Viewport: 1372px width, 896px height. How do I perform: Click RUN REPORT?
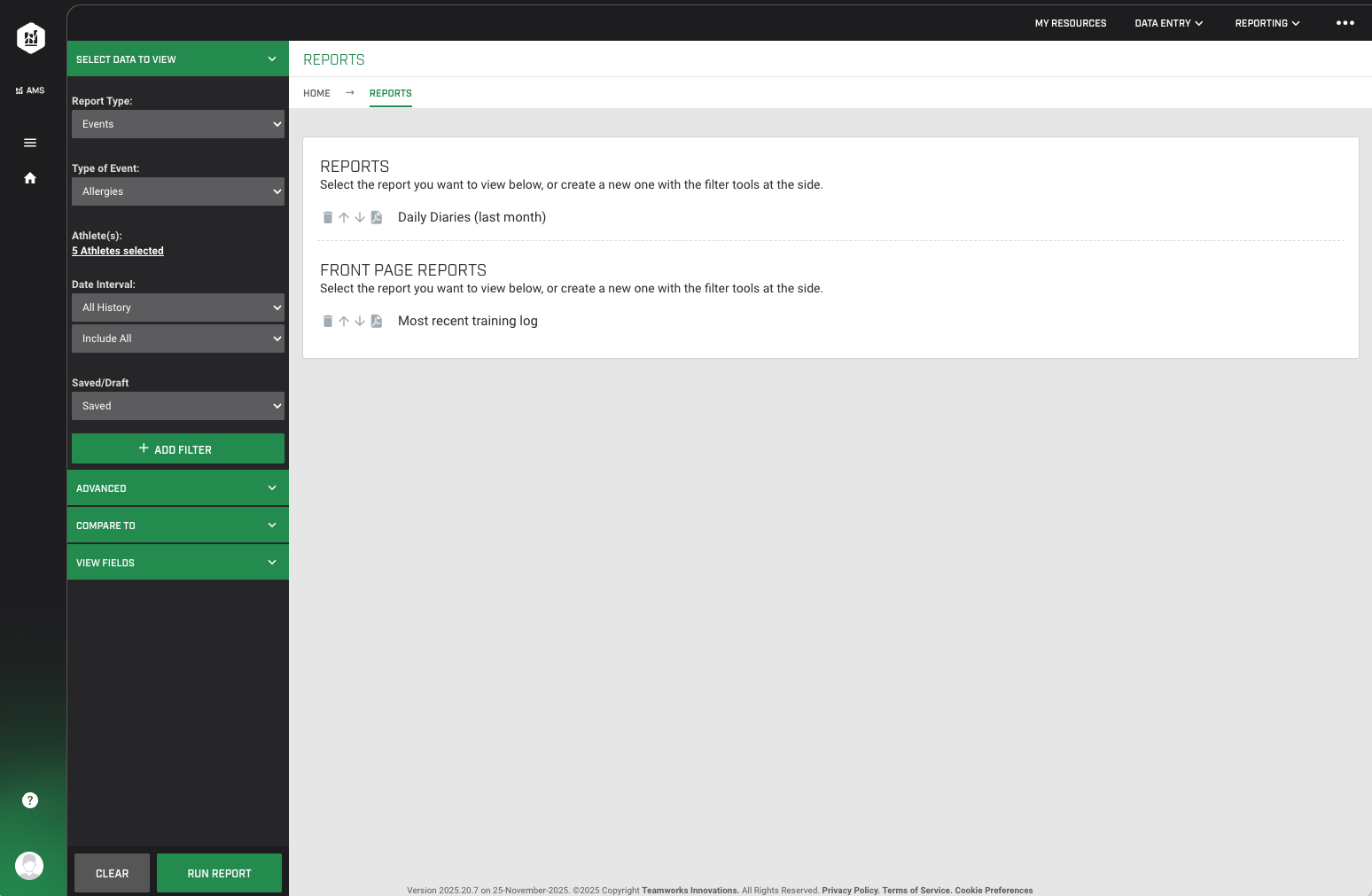[x=219, y=873]
